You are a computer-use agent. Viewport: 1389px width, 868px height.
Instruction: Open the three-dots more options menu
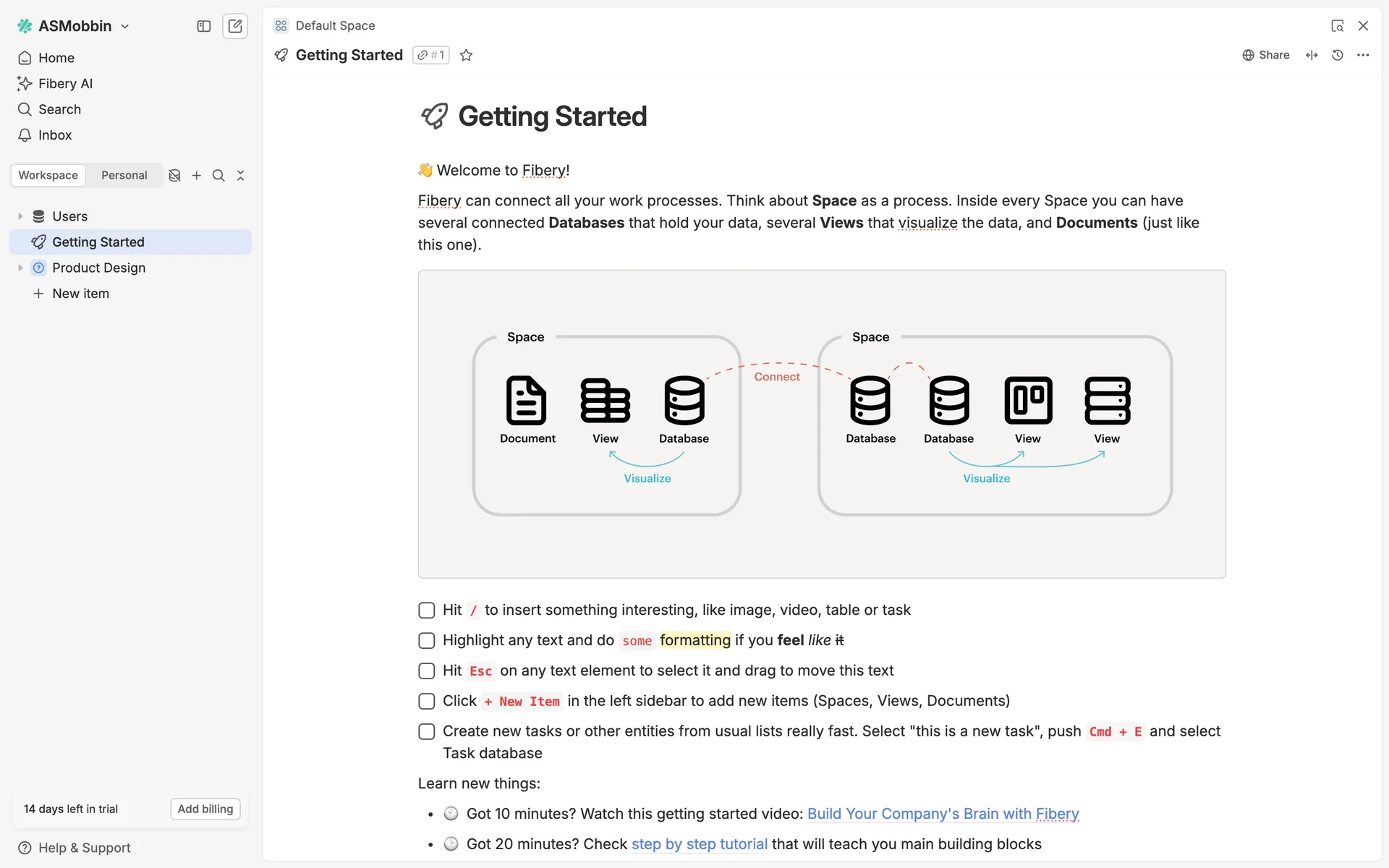pyautogui.click(x=1363, y=55)
